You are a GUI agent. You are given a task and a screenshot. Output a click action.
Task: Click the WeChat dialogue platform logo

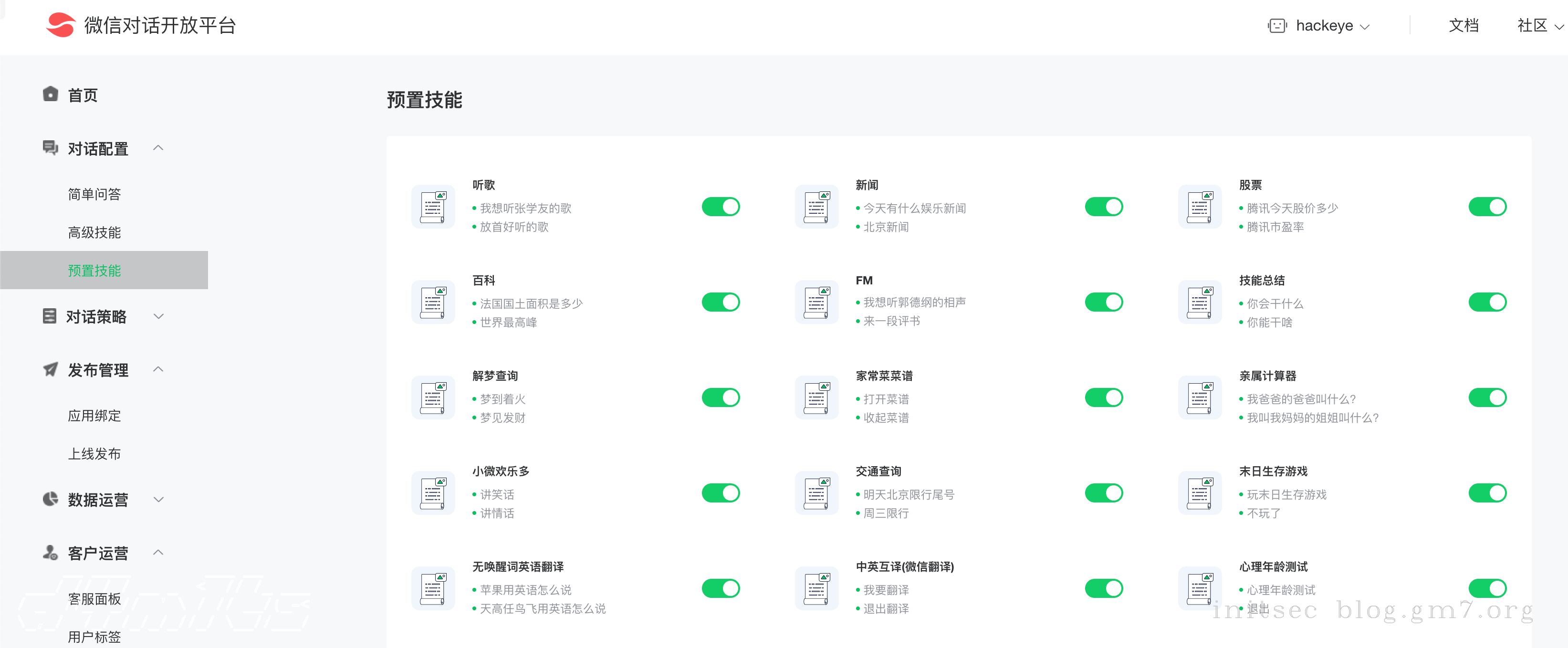[x=61, y=25]
